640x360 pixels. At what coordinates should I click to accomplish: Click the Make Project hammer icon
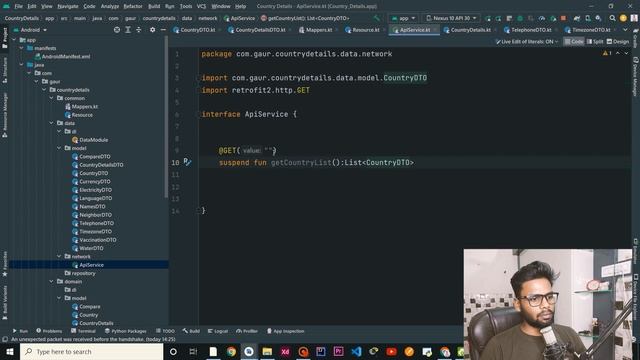pyautogui.click(x=377, y=18)
